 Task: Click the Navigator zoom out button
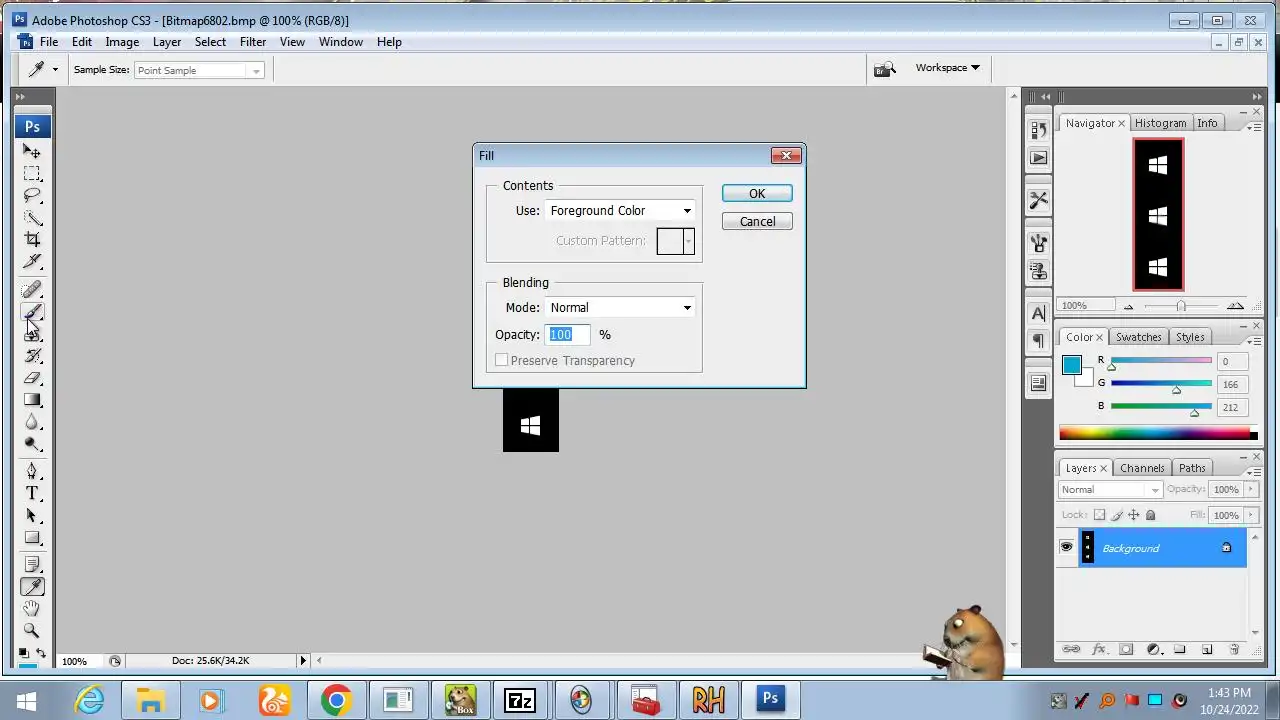click(1129, 306)
